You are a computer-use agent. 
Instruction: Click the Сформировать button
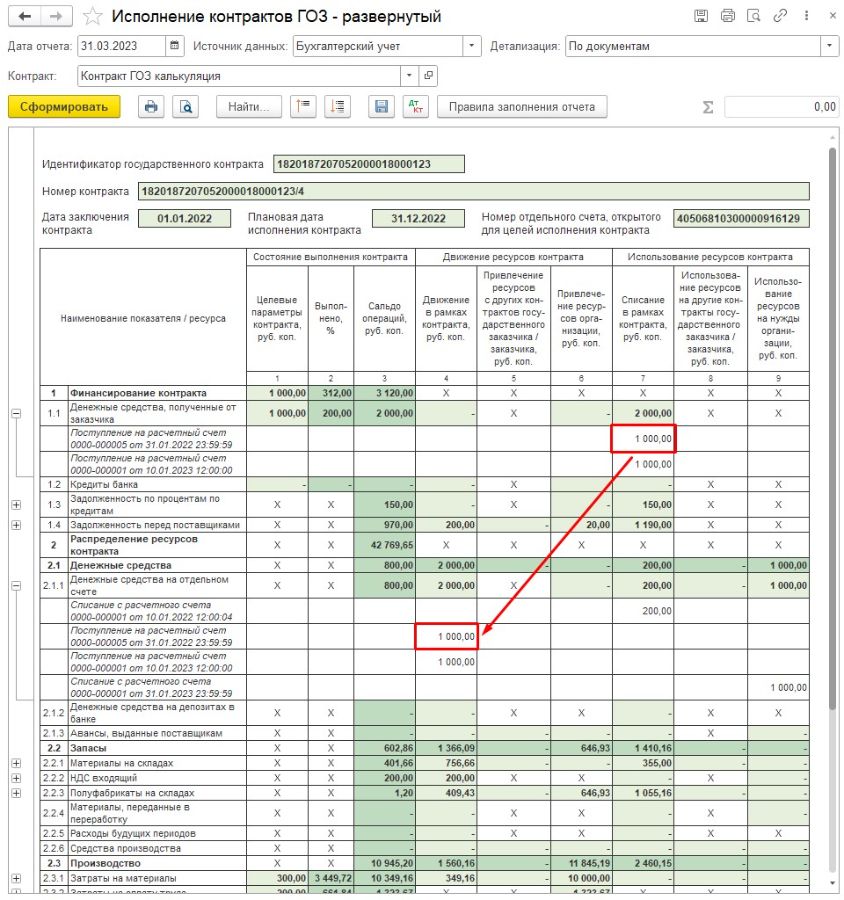click(x=64, y=107)
